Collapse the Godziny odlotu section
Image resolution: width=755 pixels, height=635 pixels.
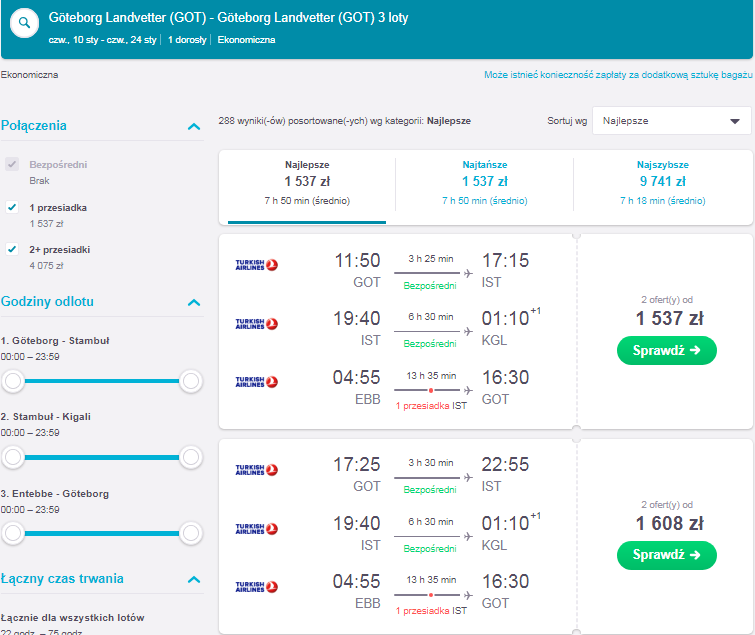[x=194, y=302]
